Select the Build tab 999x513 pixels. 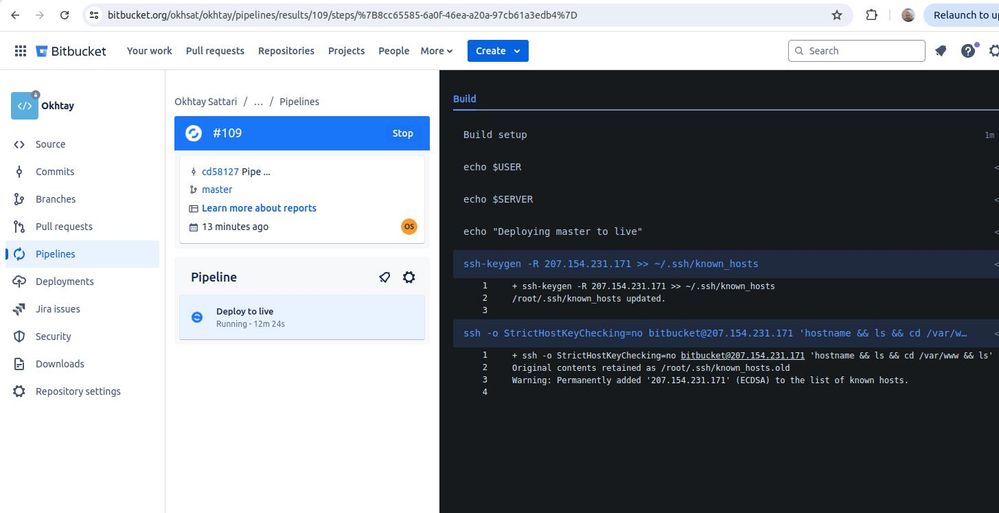tap(464, 99)
